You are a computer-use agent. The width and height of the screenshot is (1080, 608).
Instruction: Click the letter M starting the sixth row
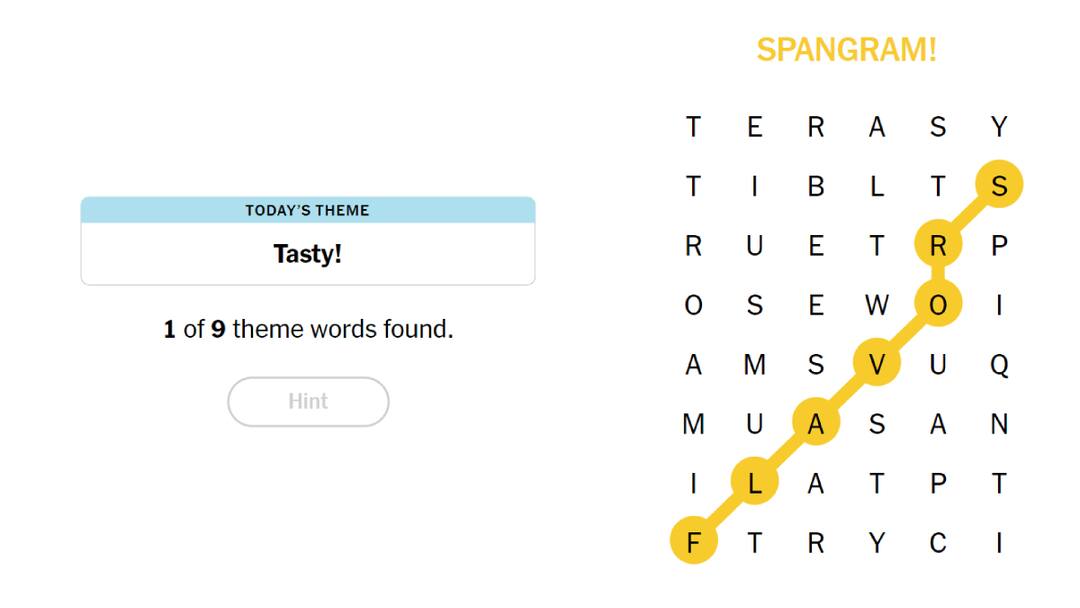coord(693,423)
